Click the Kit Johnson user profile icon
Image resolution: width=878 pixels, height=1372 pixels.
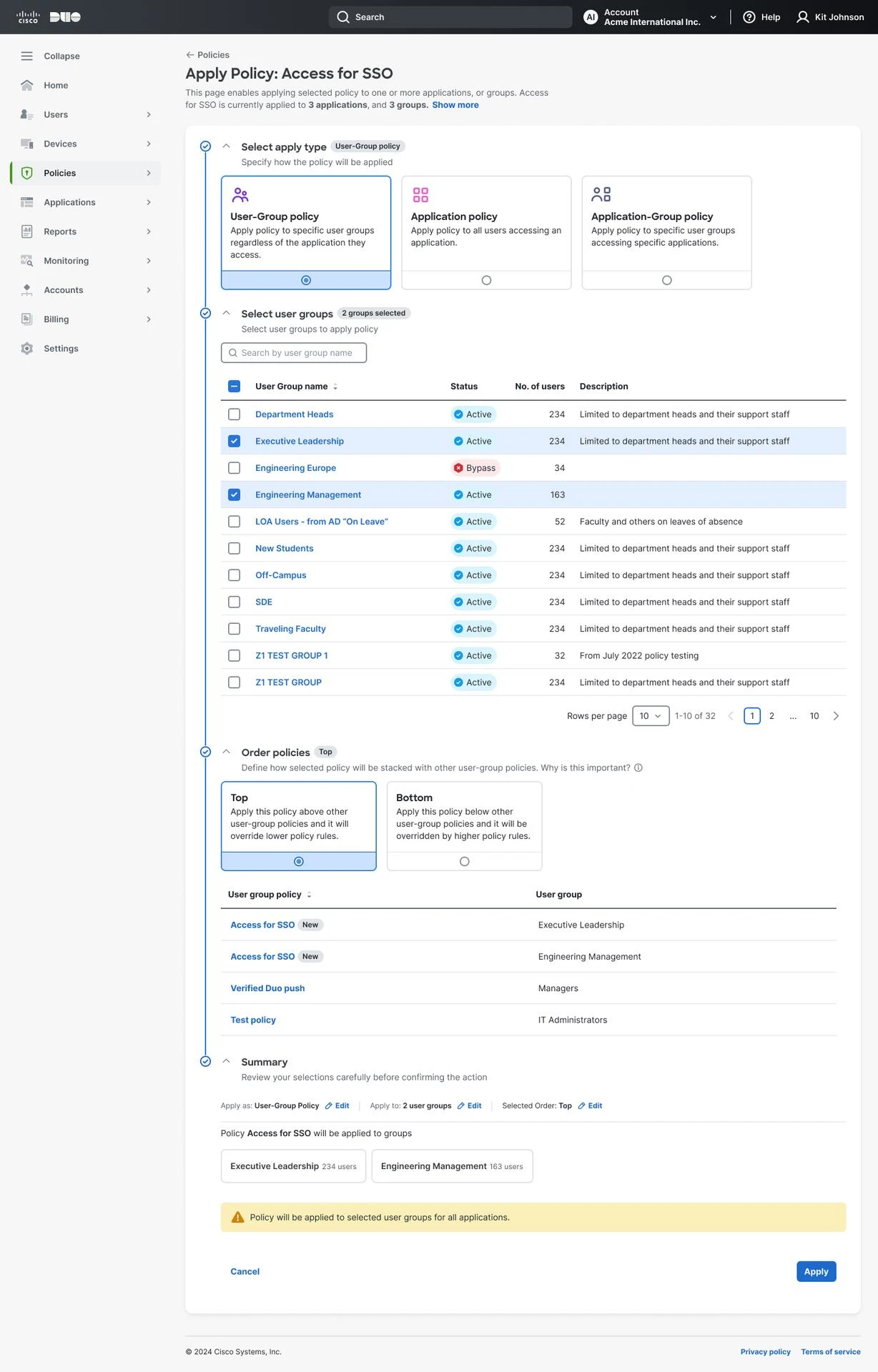coord(803,17)
